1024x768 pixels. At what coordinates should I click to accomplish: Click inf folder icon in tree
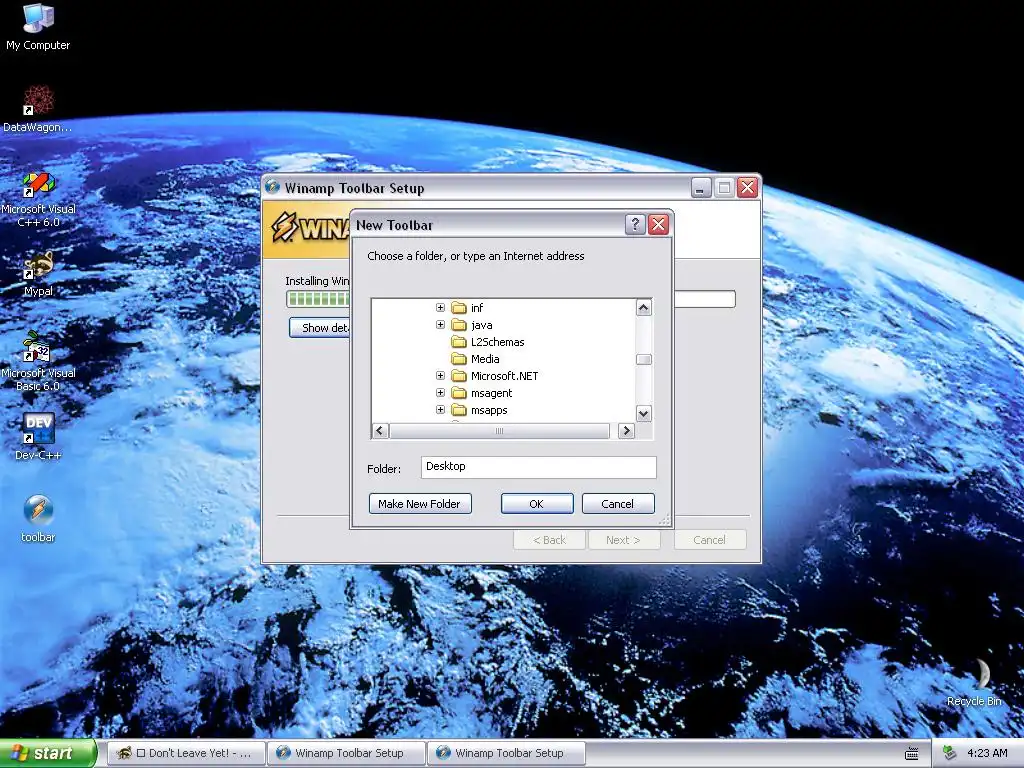pos(459,308)
